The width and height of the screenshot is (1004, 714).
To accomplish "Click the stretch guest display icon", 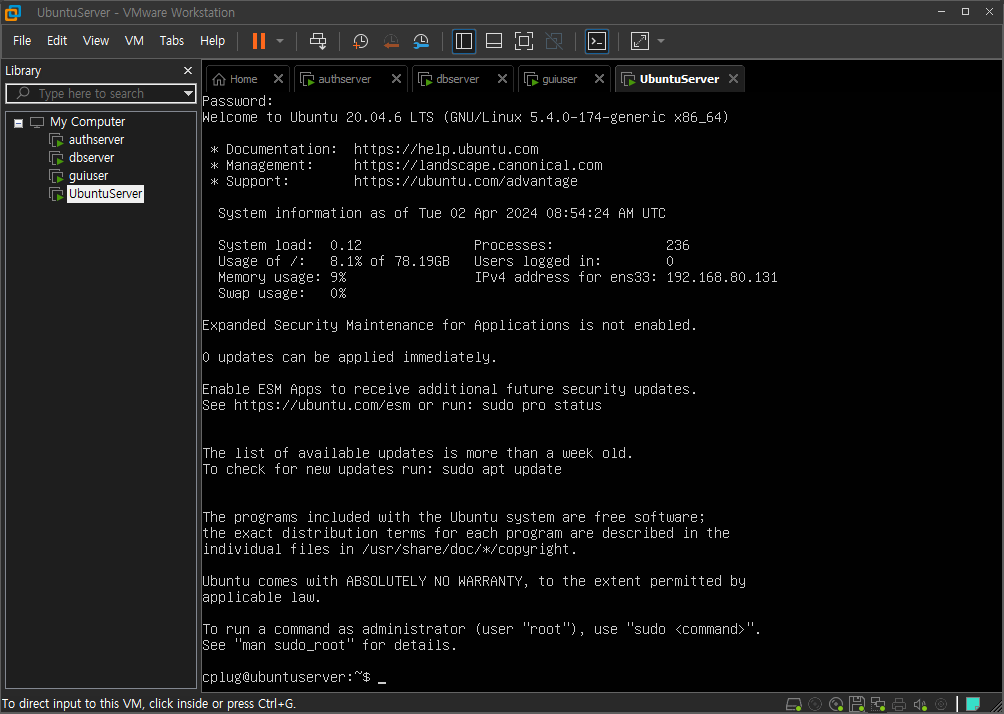I will click(x=640, y=41).
